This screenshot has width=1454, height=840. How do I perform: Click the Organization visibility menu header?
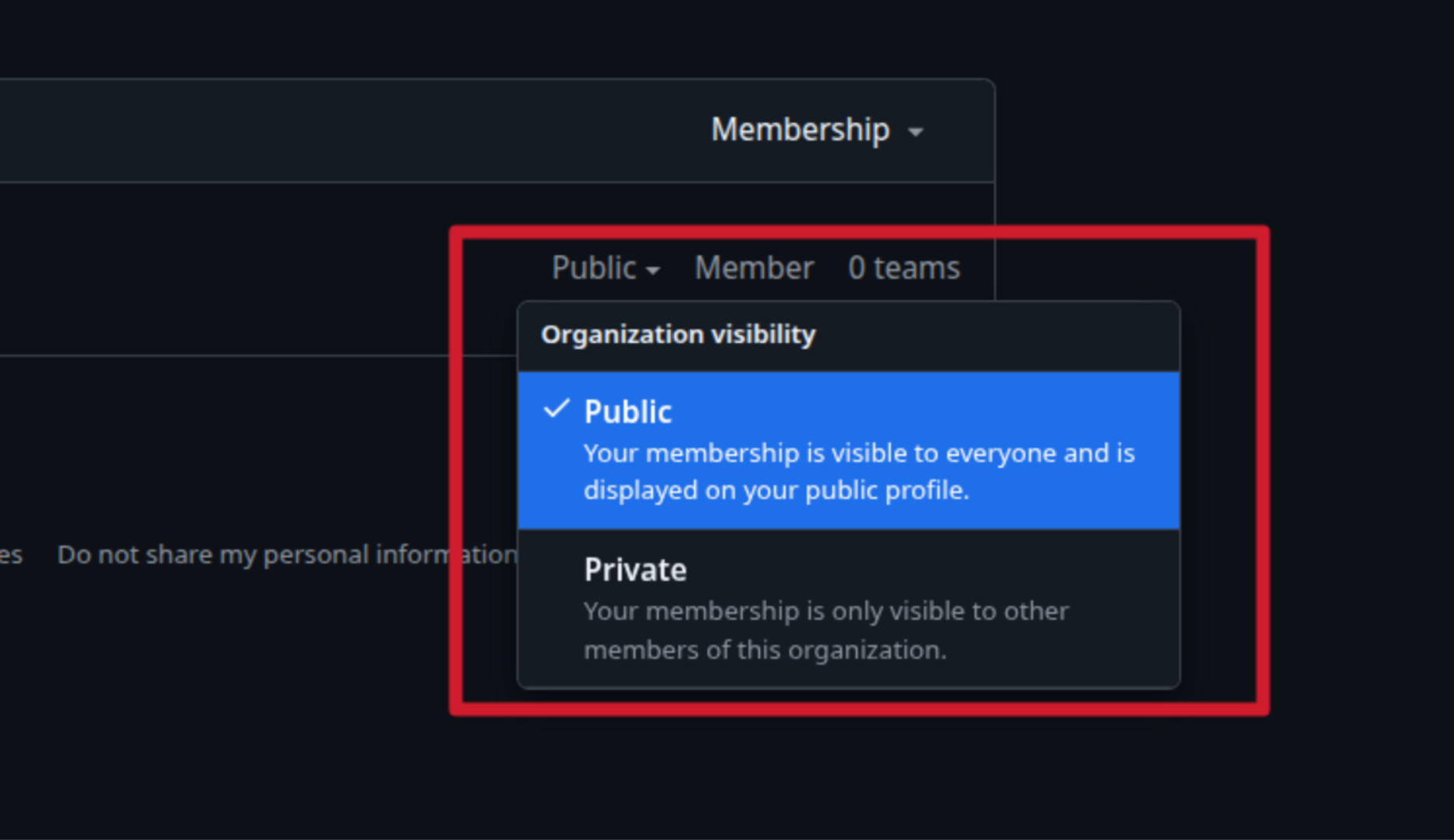pos(678,334)
